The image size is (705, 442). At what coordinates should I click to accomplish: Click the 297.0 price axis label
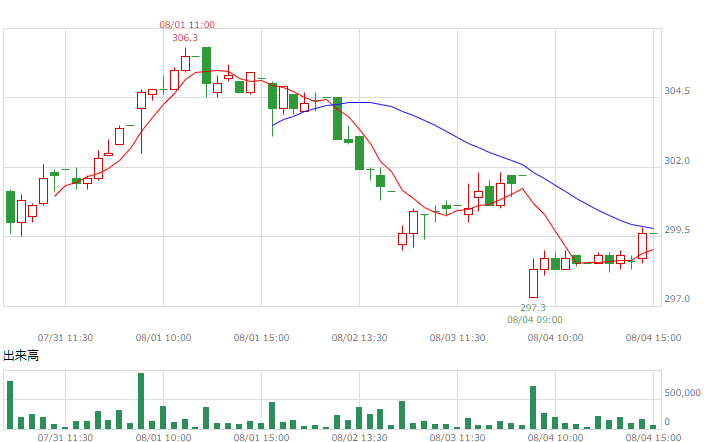pos(677,299)
